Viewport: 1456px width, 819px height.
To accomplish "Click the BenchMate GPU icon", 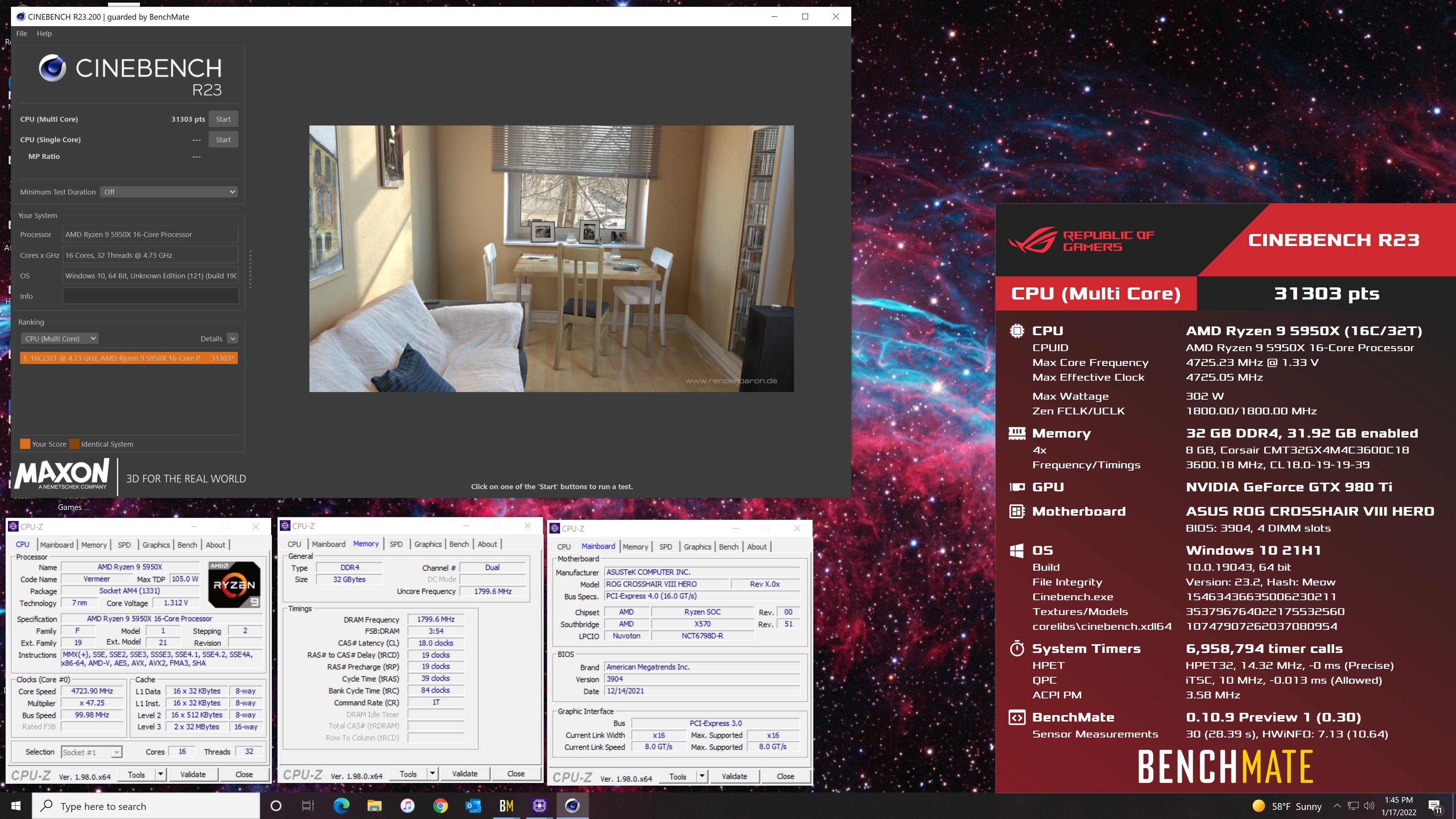I will [1017, 486].
